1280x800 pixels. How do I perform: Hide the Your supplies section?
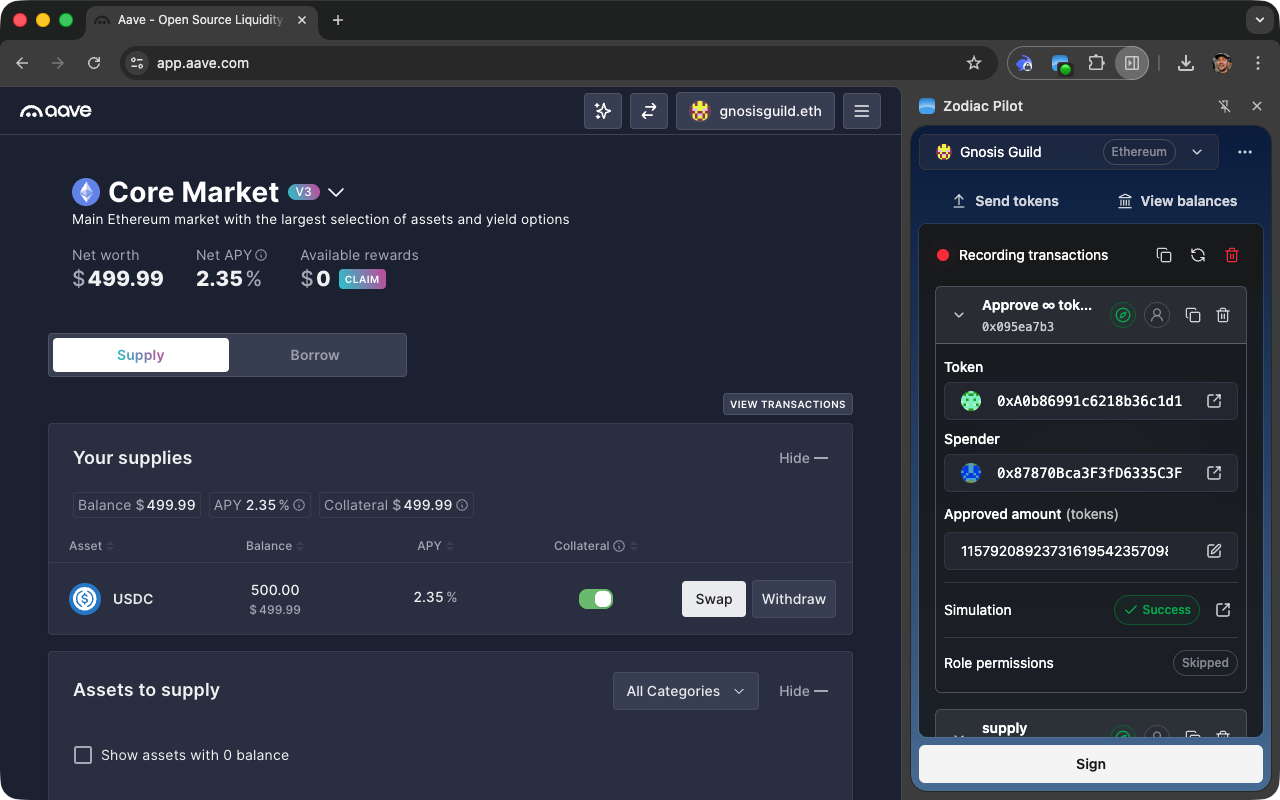[803, 458]
